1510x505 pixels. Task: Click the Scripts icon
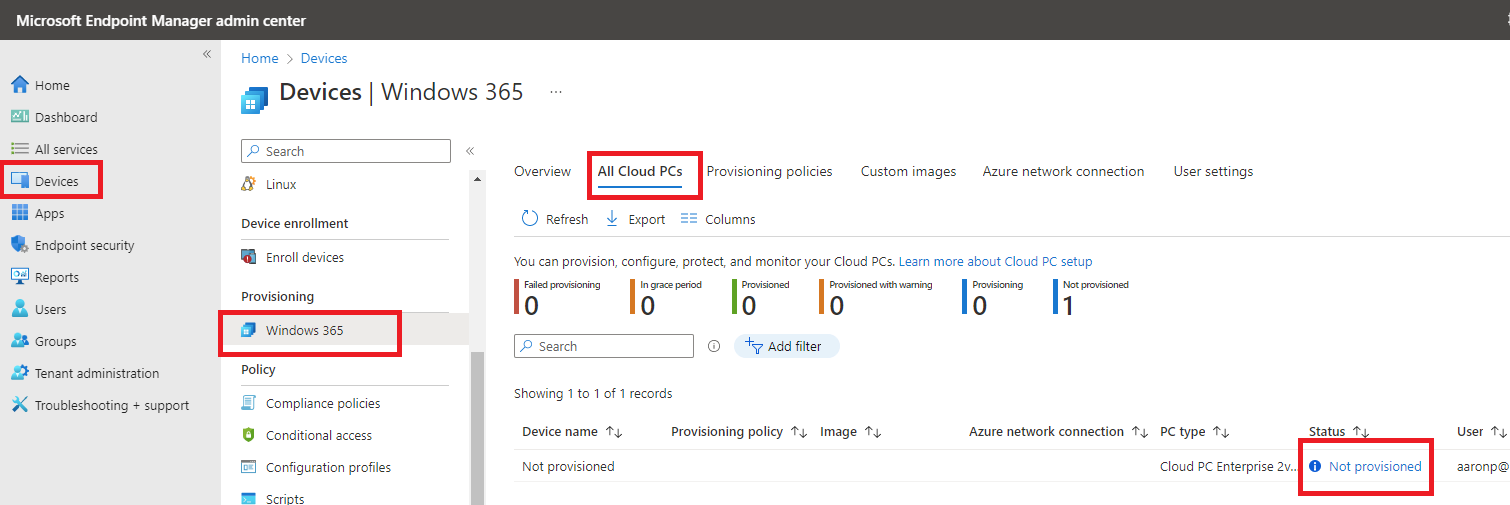(x=249, y=498)
